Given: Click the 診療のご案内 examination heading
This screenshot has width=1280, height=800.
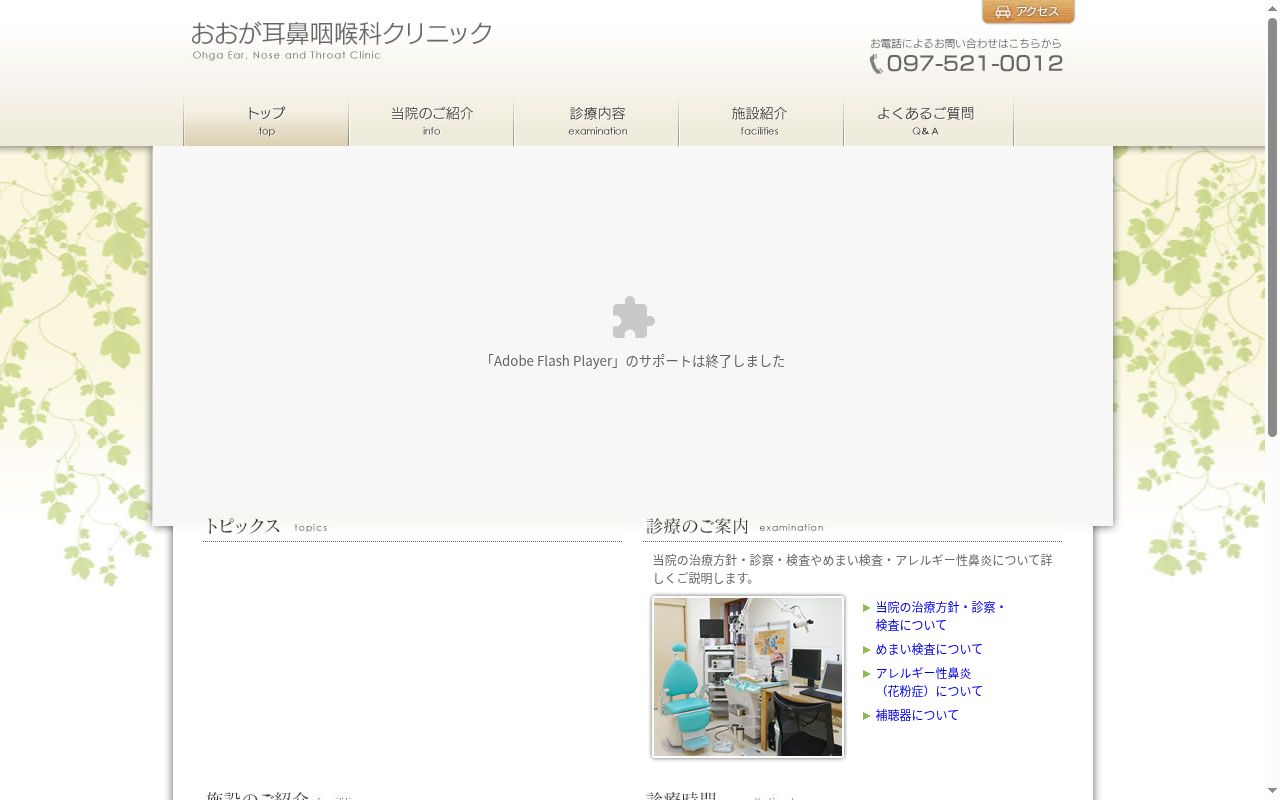Looking at the screenshot, I should click(735, 526).
